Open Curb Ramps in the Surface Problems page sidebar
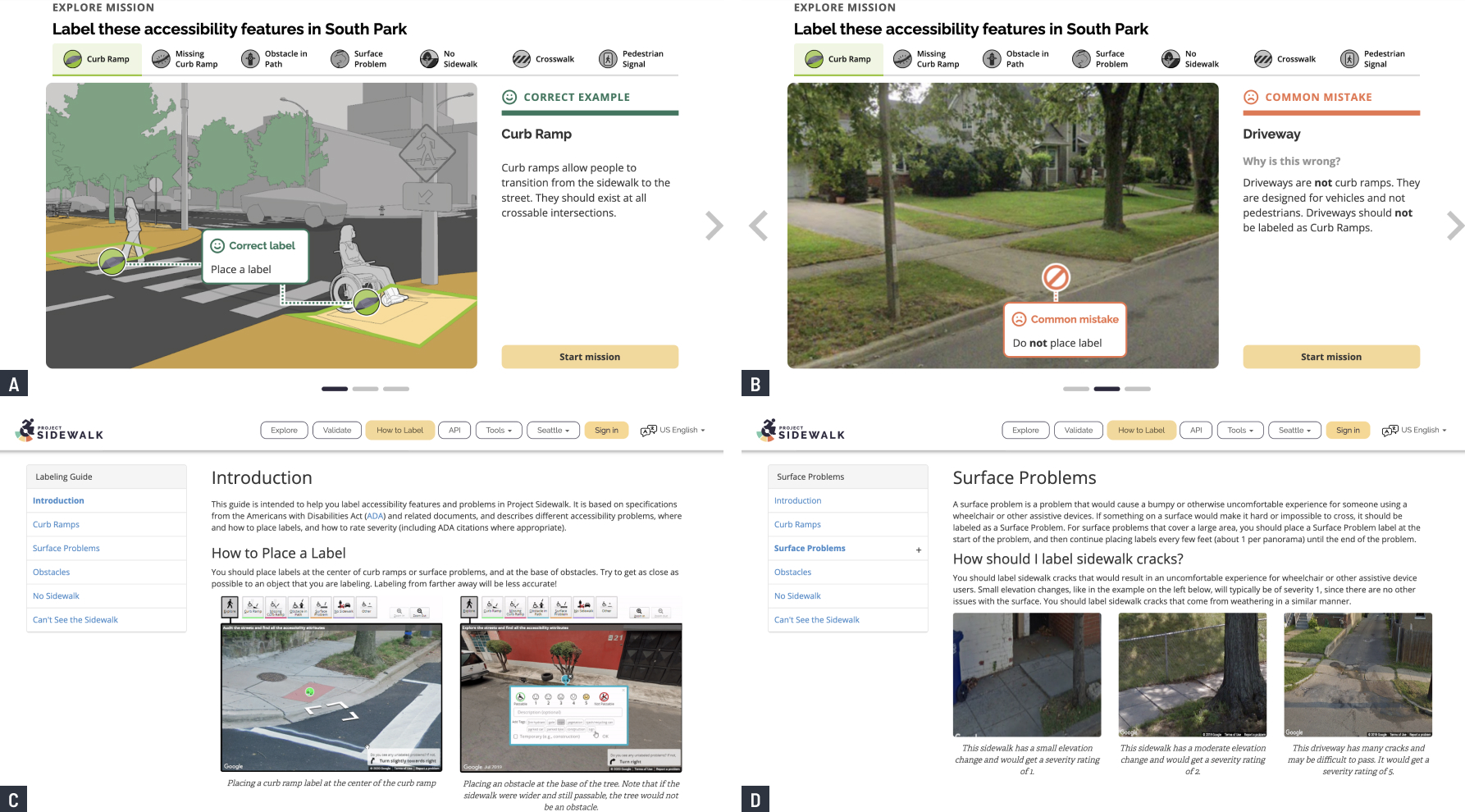Screen dimensions: 1465x812 tap(848, 525)
